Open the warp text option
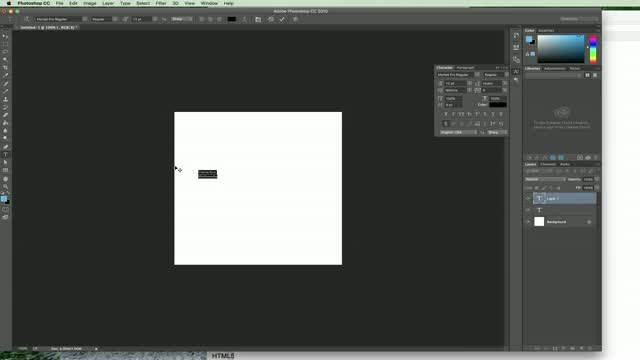This screenshot has height=360, width=640. point(244,19)
